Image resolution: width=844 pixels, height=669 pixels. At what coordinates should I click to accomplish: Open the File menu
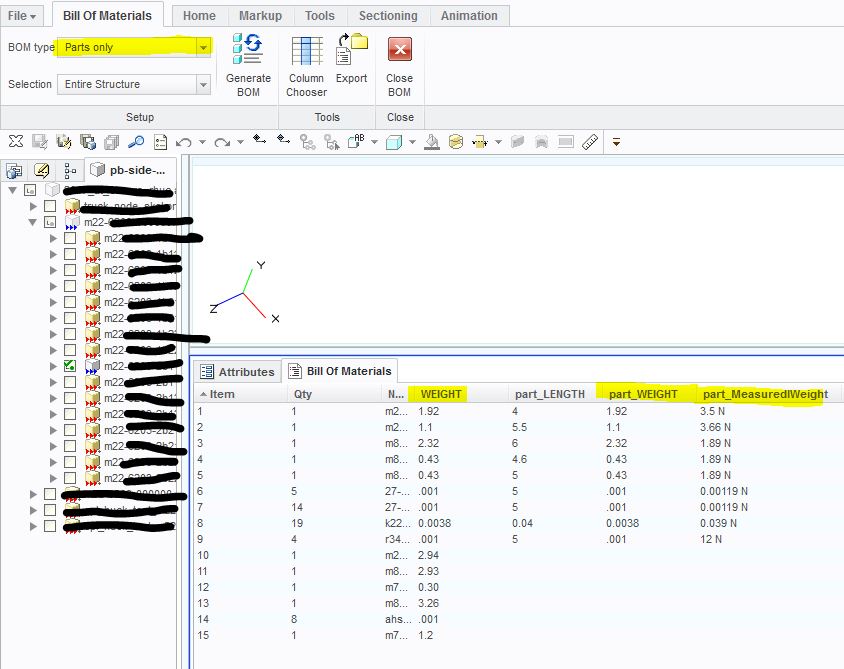point(22,16)
